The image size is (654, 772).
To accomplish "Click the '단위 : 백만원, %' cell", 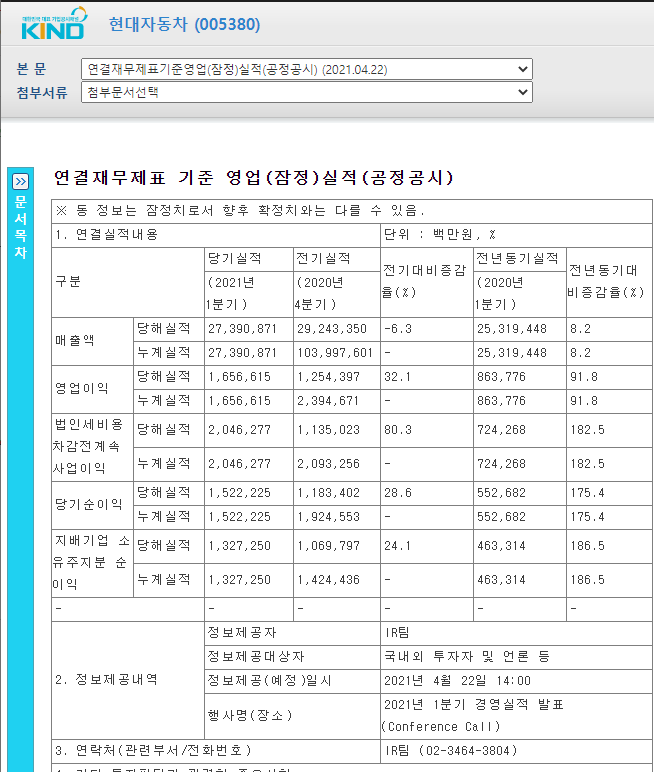I will pyautogui.click(x=516, y=235).
